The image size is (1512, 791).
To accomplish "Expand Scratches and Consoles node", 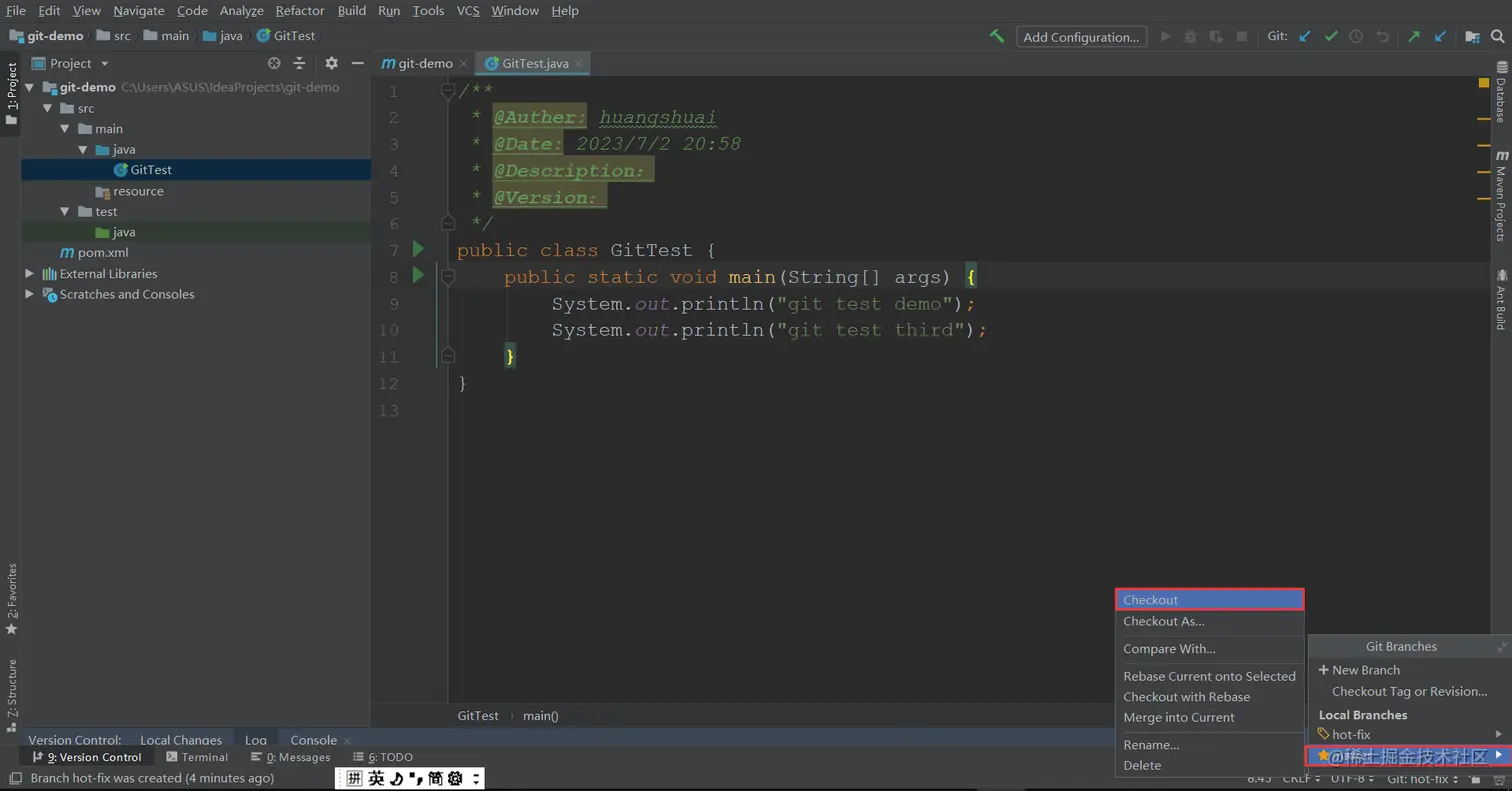I will (30, 294).
